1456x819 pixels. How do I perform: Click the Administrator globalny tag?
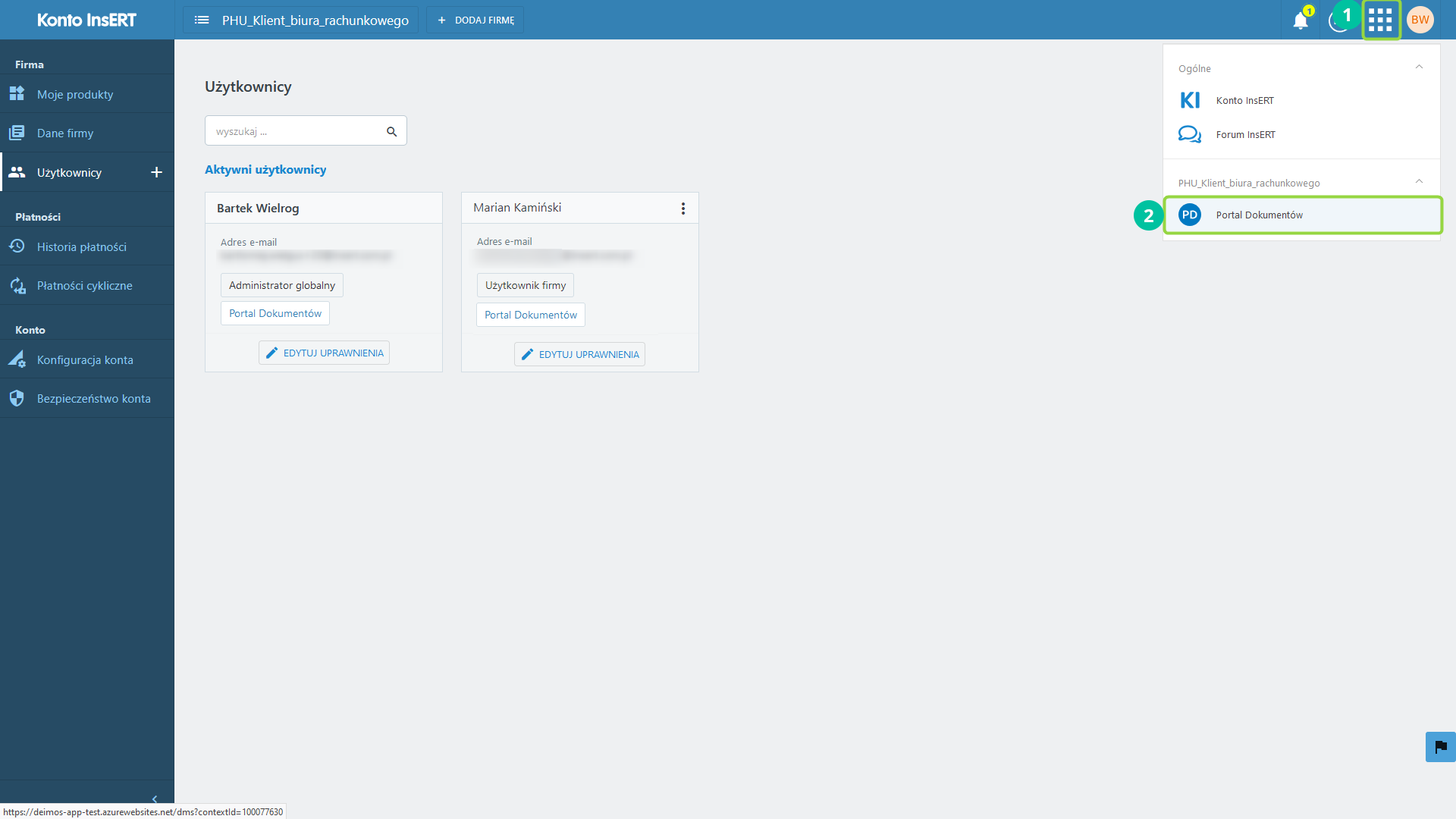(282, 285)
